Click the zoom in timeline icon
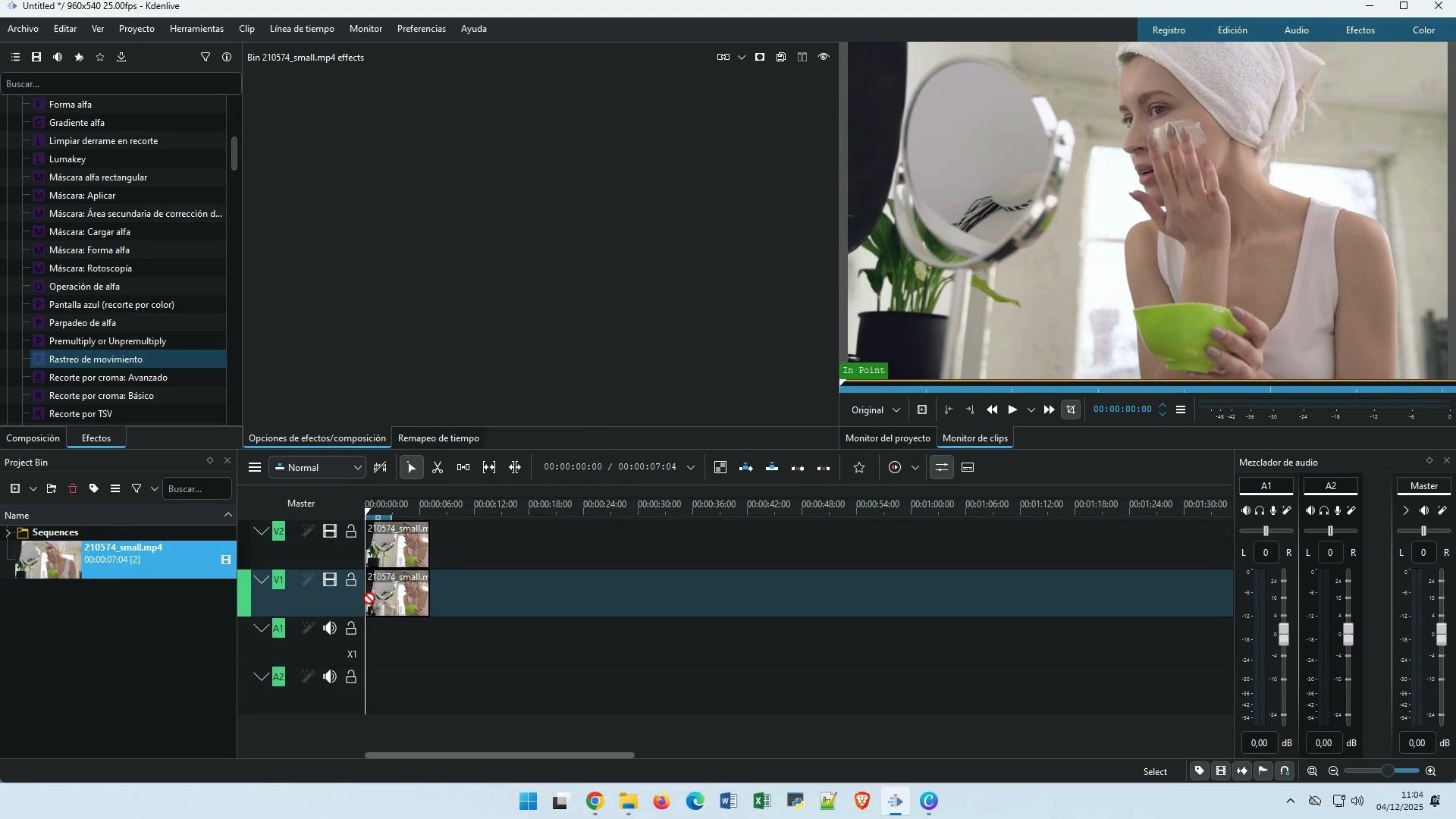 (x=1430, y=771)
